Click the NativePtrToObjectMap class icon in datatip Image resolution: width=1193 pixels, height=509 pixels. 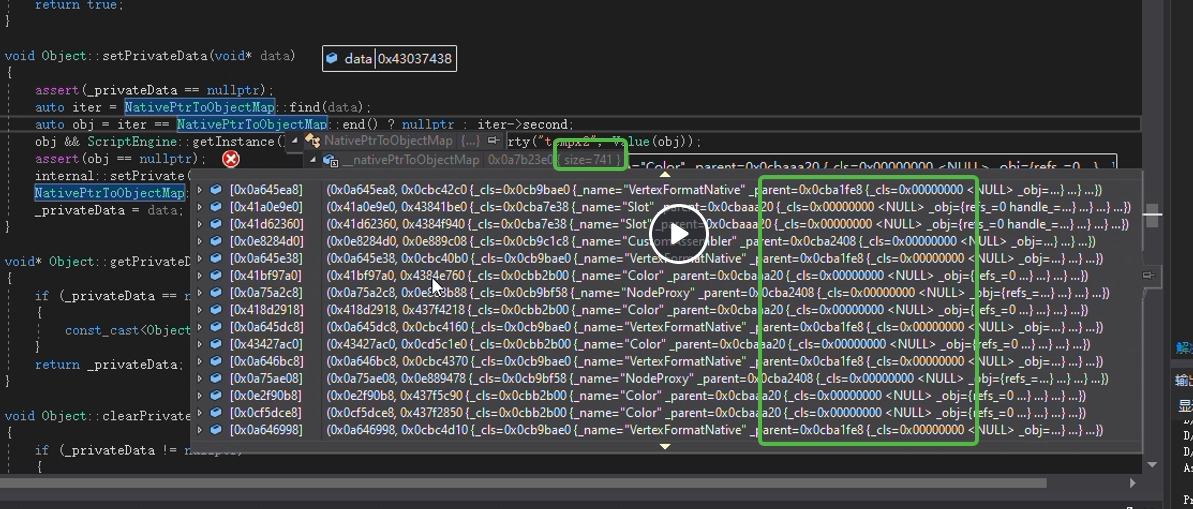pos(313,141)
